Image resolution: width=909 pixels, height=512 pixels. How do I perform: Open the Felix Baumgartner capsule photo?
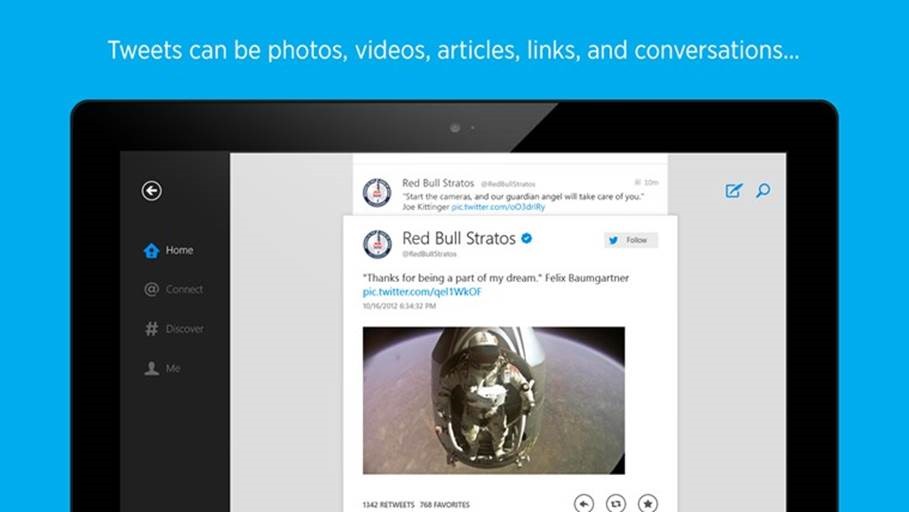pos(494,401)
